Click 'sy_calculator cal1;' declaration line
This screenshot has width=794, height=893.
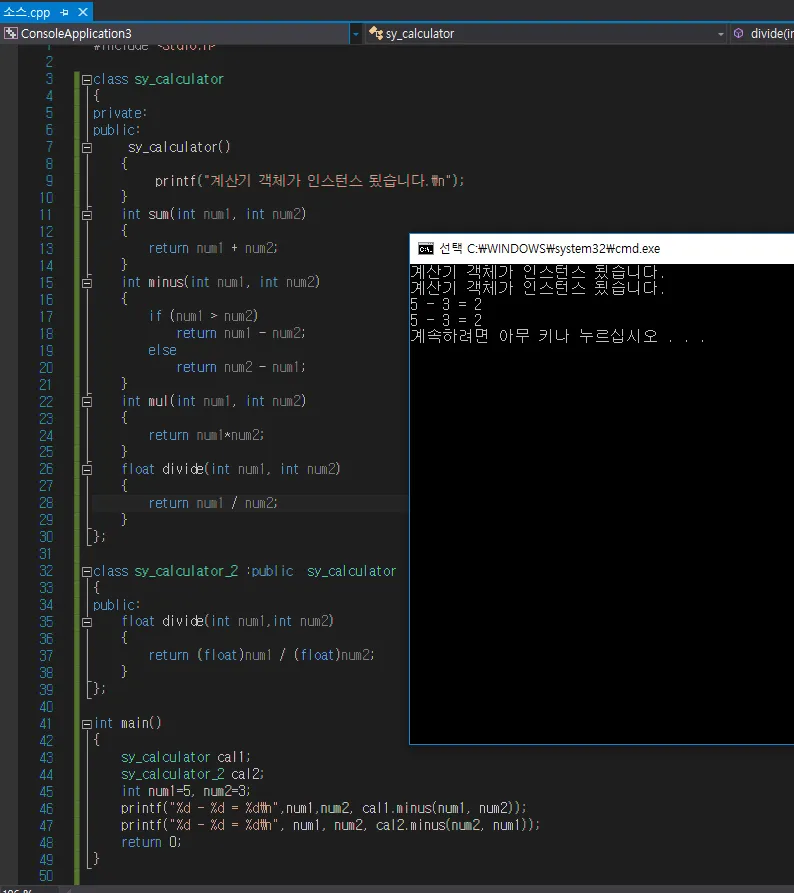[x=186, y=757]
